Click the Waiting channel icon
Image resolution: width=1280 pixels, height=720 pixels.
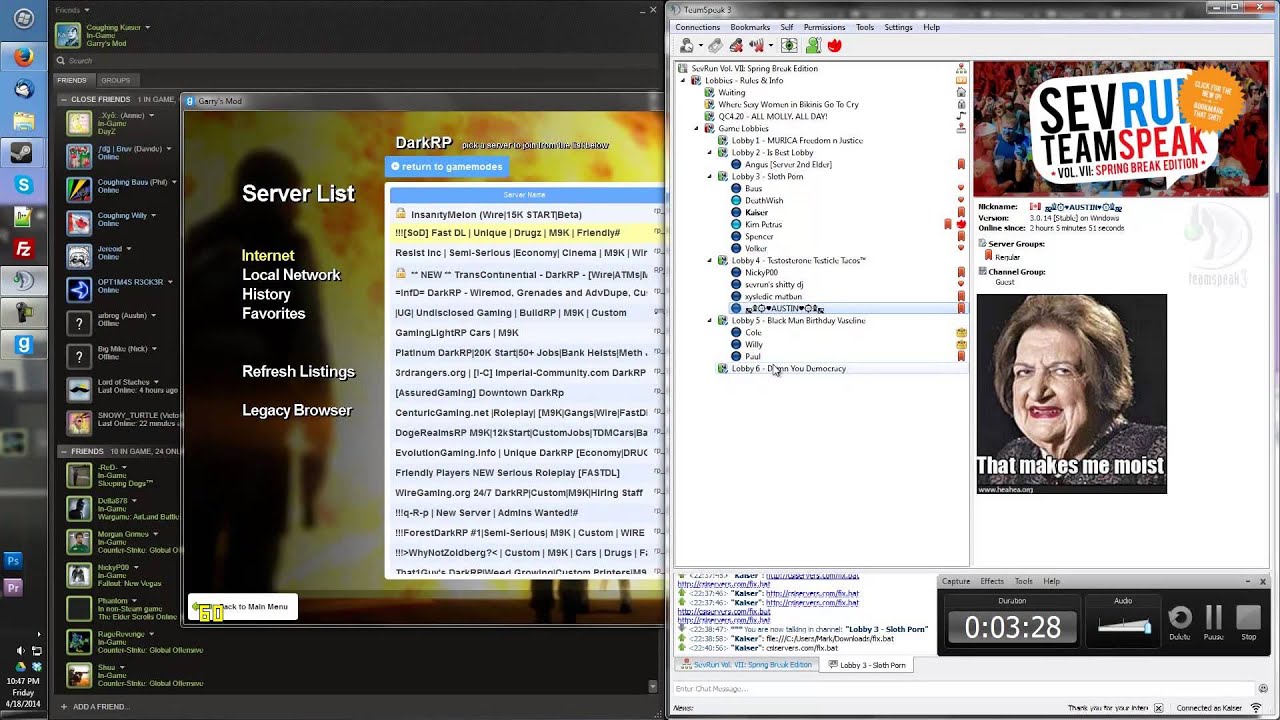709,92
